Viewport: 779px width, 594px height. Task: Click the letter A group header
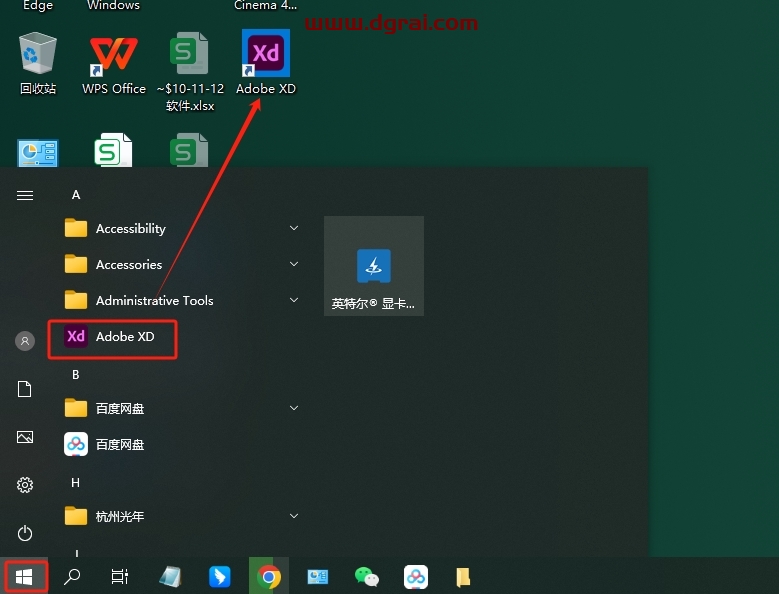point(76,195)
